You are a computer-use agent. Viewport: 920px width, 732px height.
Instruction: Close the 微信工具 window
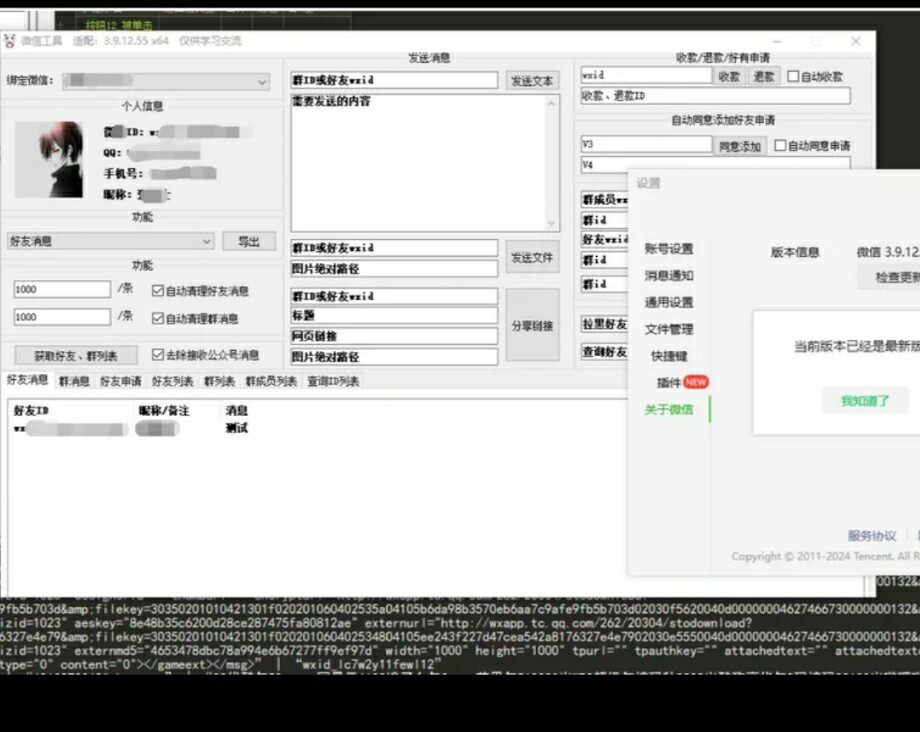[x=856, y=41]
